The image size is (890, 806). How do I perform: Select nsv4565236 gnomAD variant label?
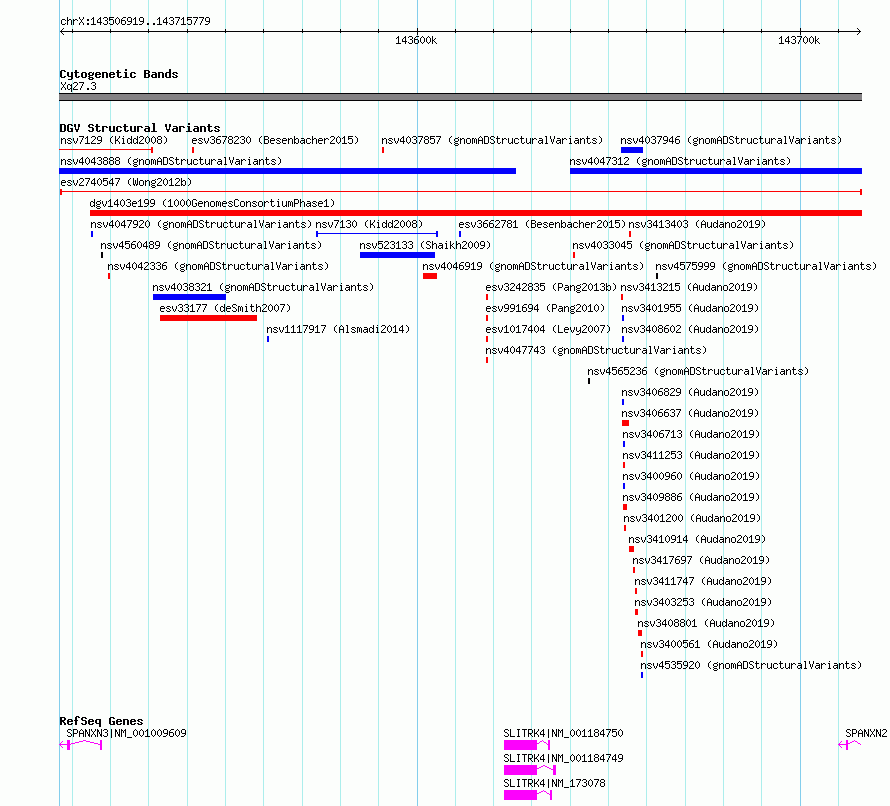coord(698,371)
